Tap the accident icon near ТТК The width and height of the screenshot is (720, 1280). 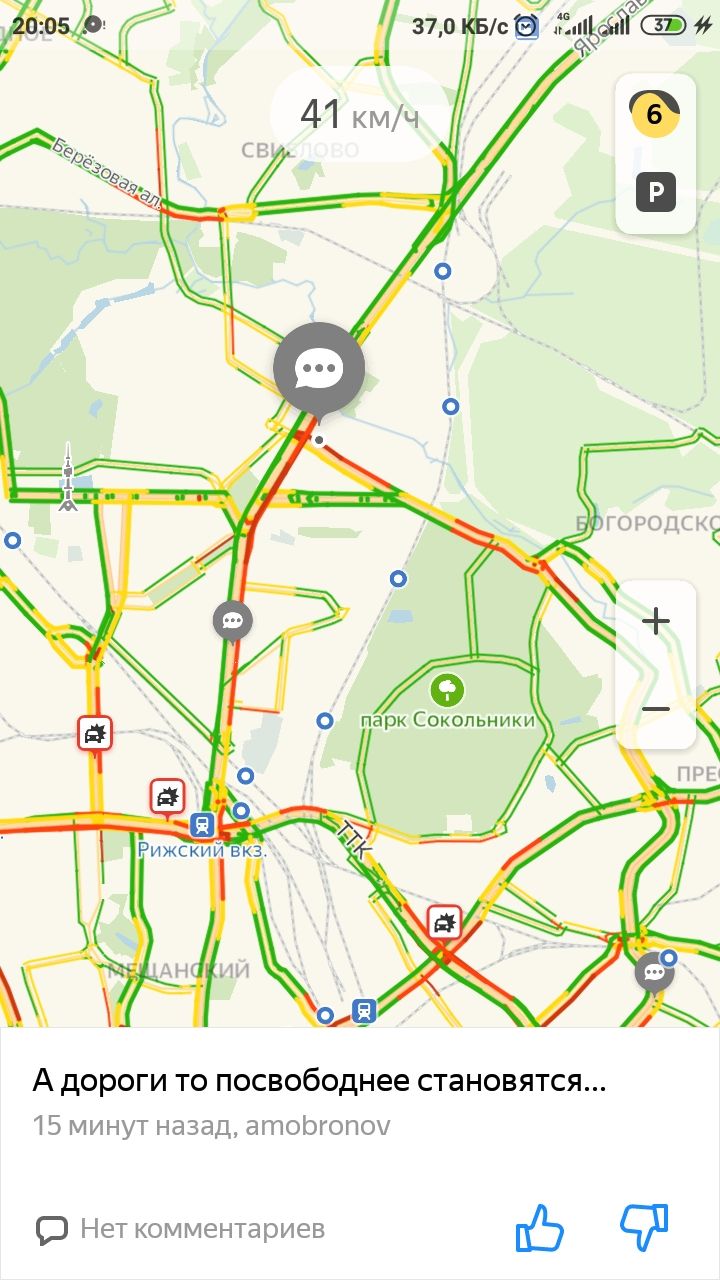click(x=444, y=921)
